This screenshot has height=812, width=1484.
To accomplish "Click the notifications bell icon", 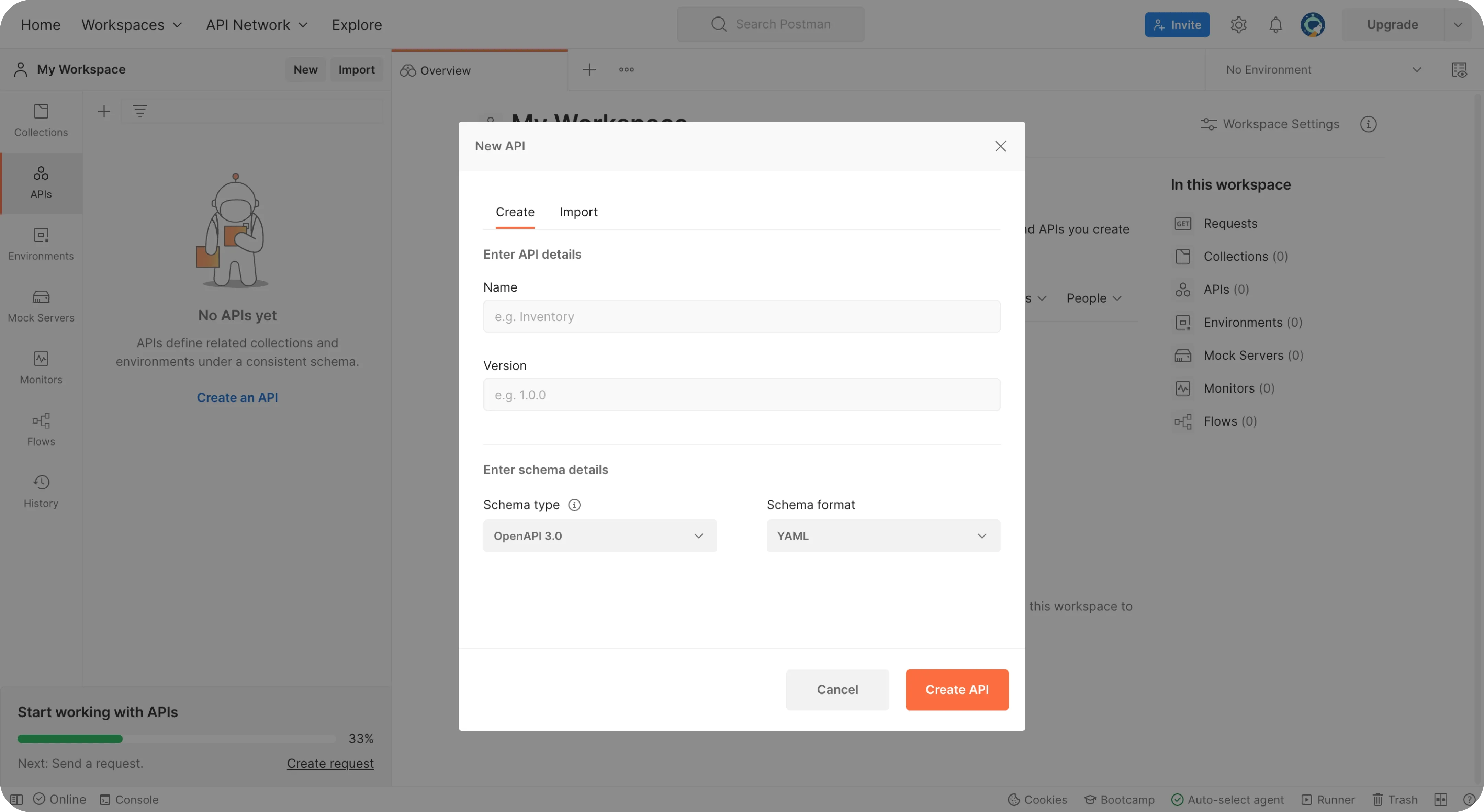I will click(x=1275, y=25).
